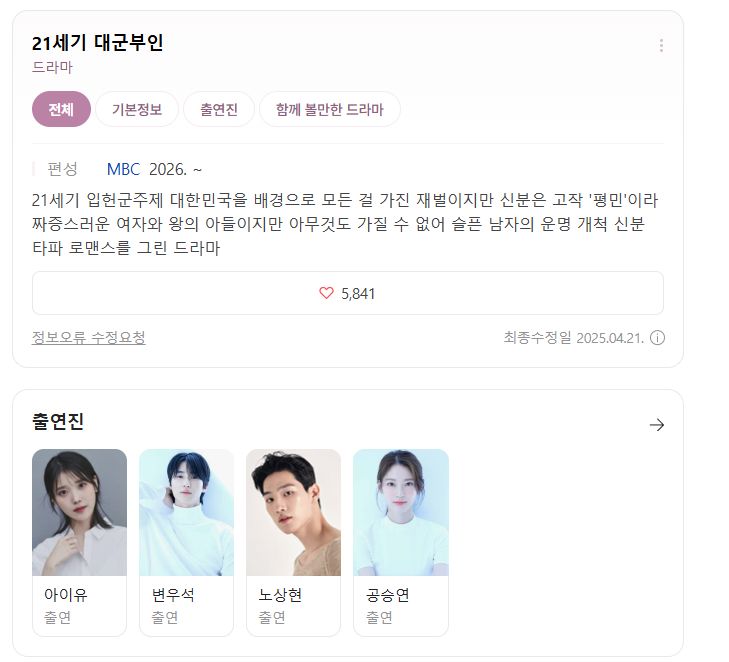Open the info icon beside last modified date
The height and width of the screenshot is (662, 729).
[657, 338]
